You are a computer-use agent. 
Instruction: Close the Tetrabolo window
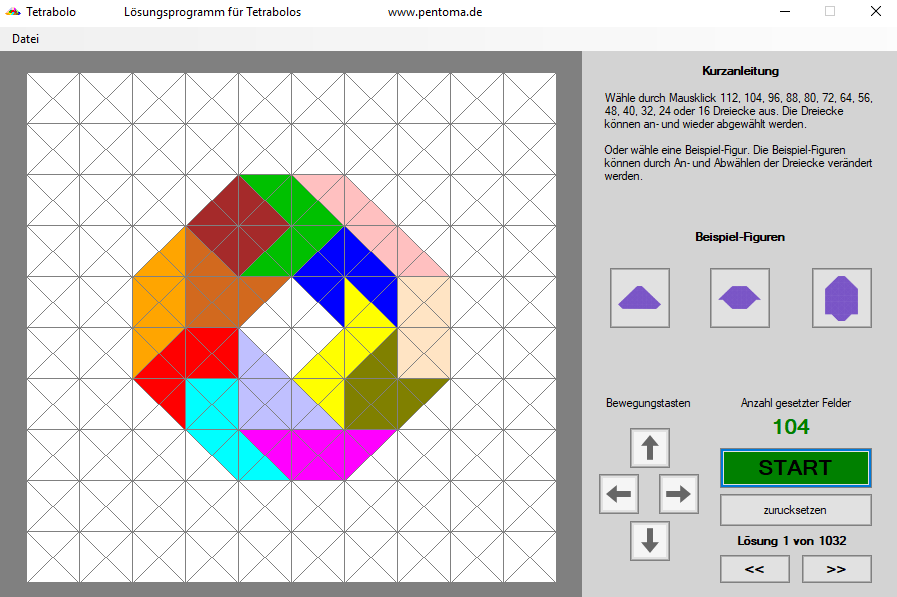(x=875, y=11)
